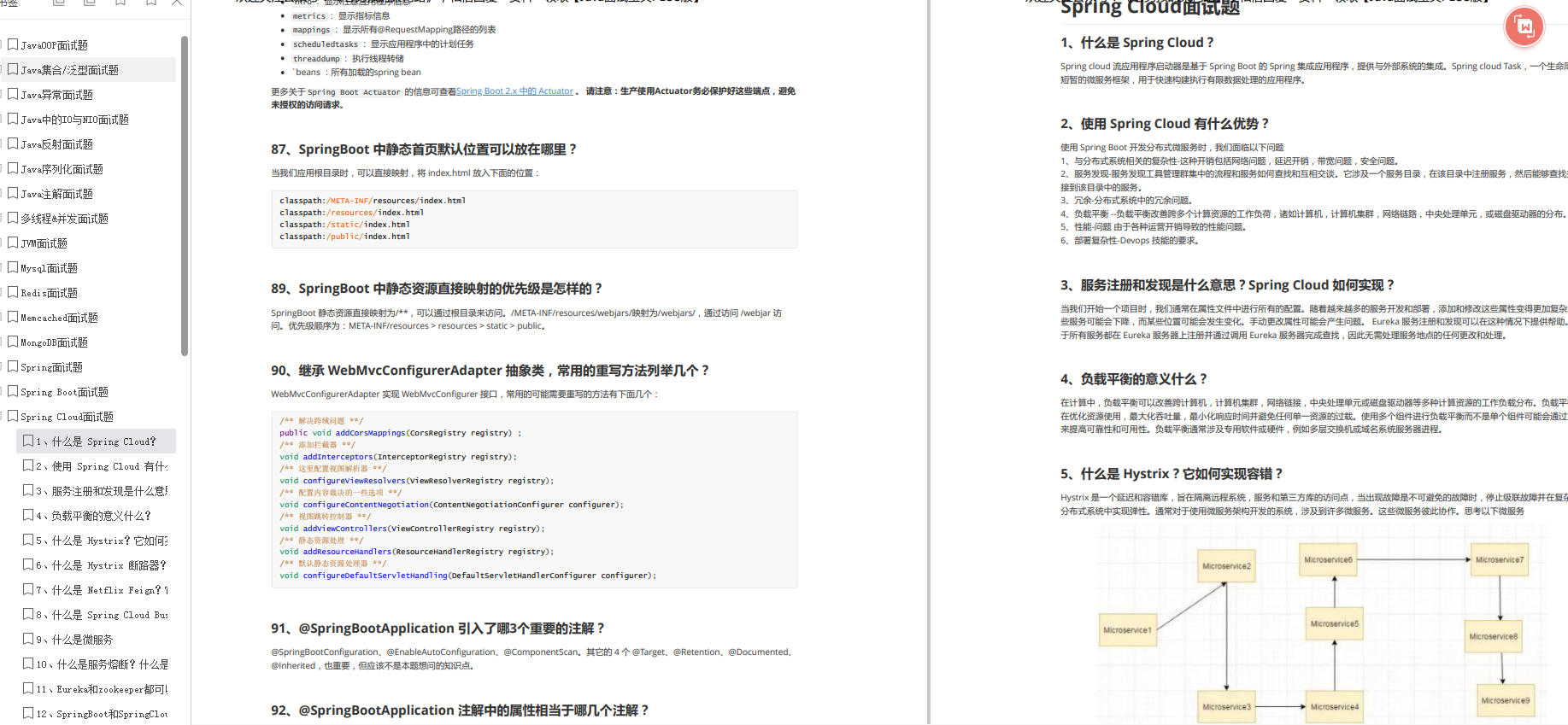This screenshot has width=1568, height=725.
Task: Click heading 89、SpringBoot 中静态资源直接映射的优先级
Action: (437, 289)
